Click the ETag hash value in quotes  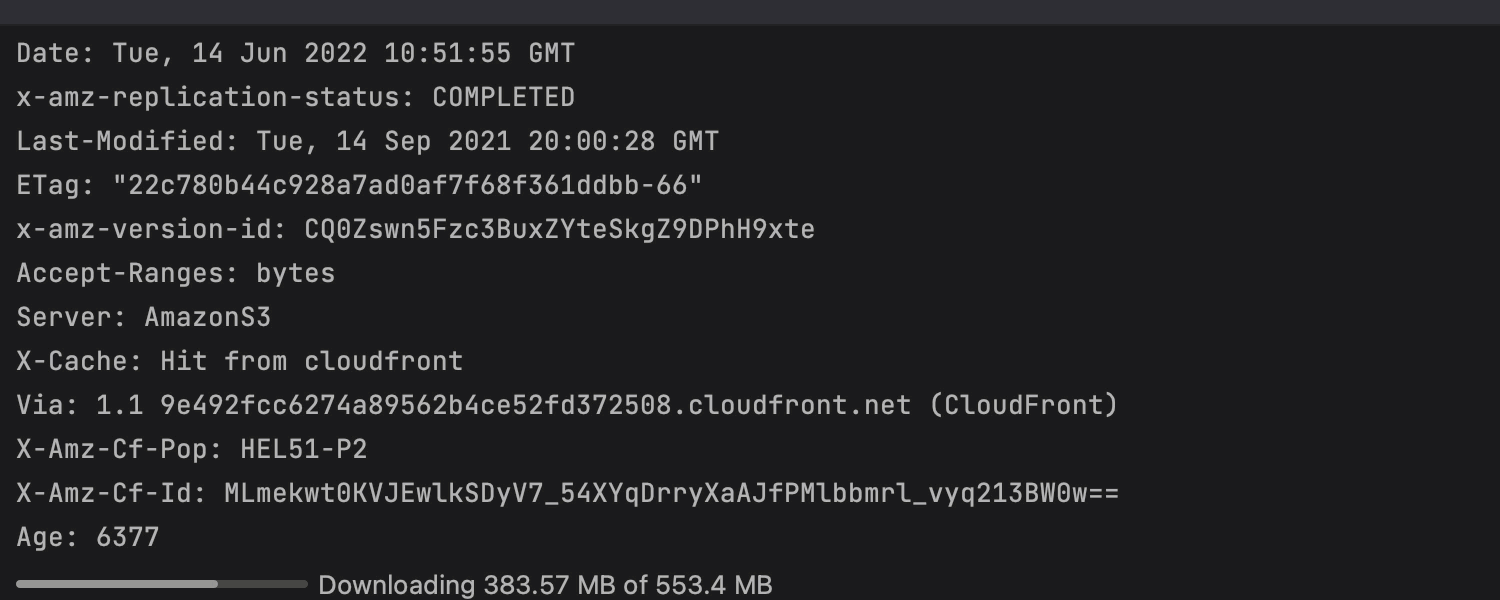(408, 185)
